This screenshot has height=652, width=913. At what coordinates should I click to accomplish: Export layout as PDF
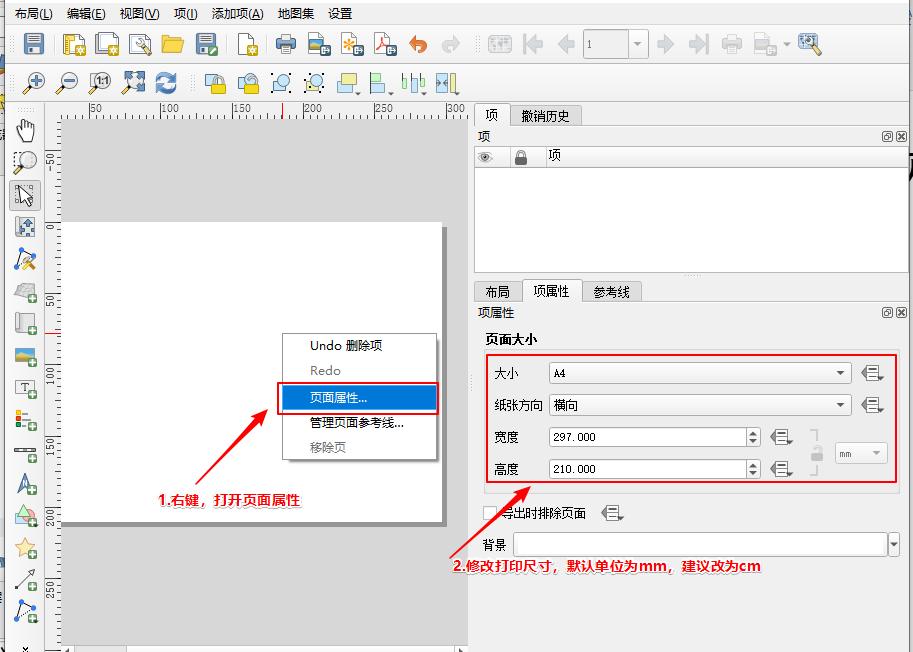(x=385, y=44)
